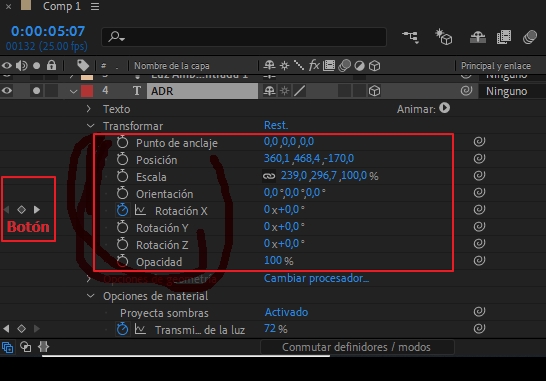The width and height of the screenshot is (546, 381).
Task: Click the current timecode 0:00:05:07
Action: pos(48,31)
